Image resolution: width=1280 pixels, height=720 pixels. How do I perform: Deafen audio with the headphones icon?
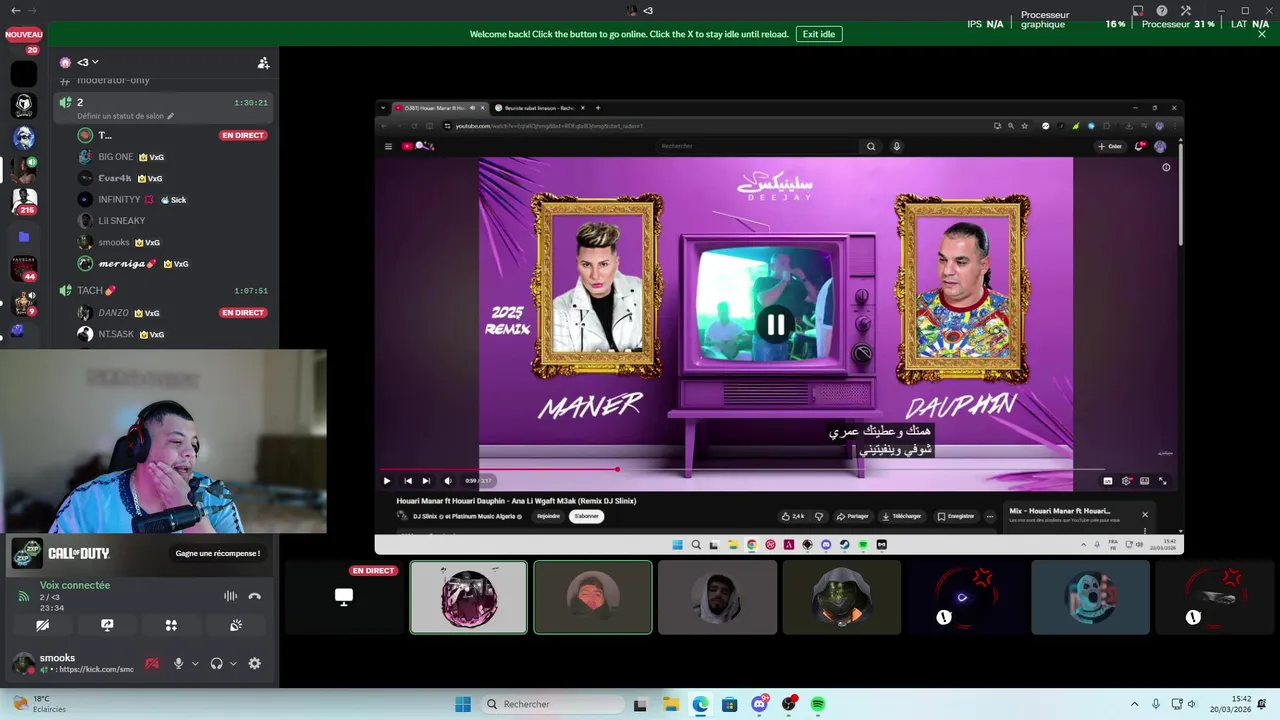pos(216,663)
